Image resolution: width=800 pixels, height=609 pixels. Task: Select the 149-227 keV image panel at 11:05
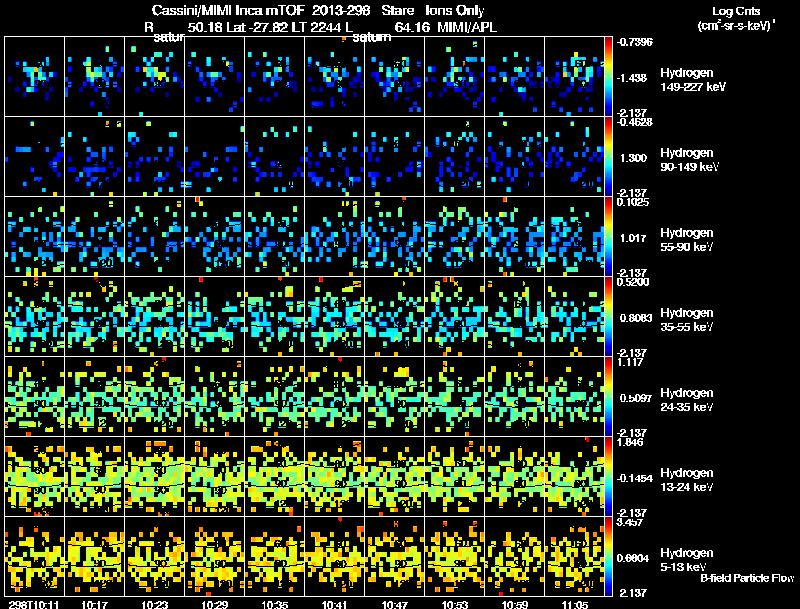click(574, 76)
